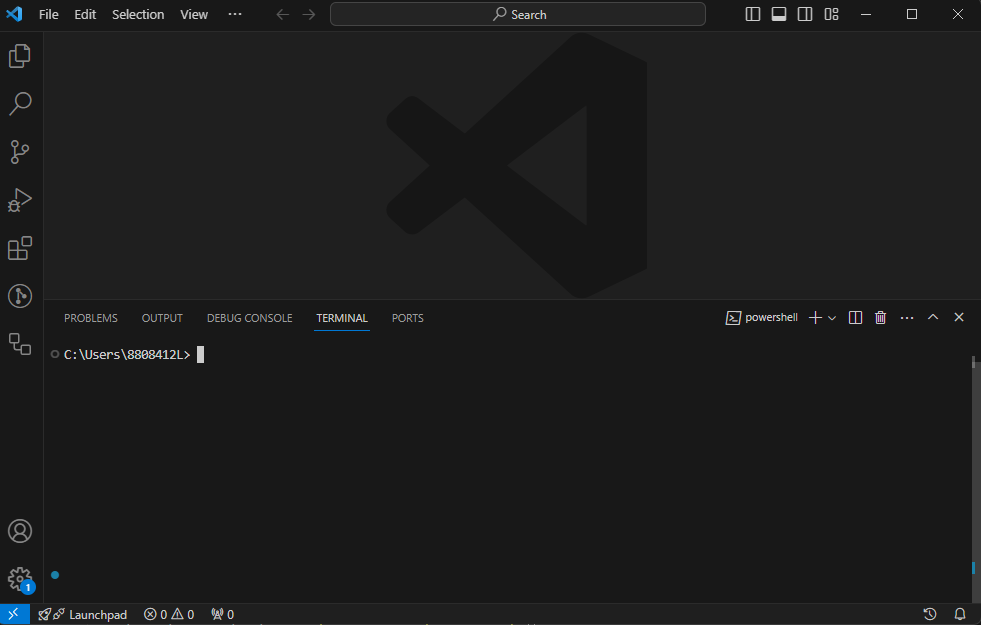Create a new terminal with the plus icon

click(815, 318)
